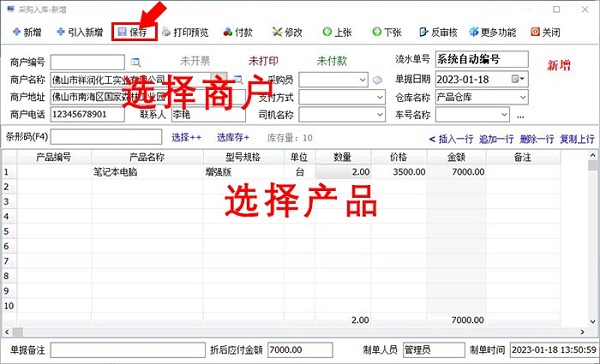
Task: Click the 产品名称 column header
Action: (147, 157)
